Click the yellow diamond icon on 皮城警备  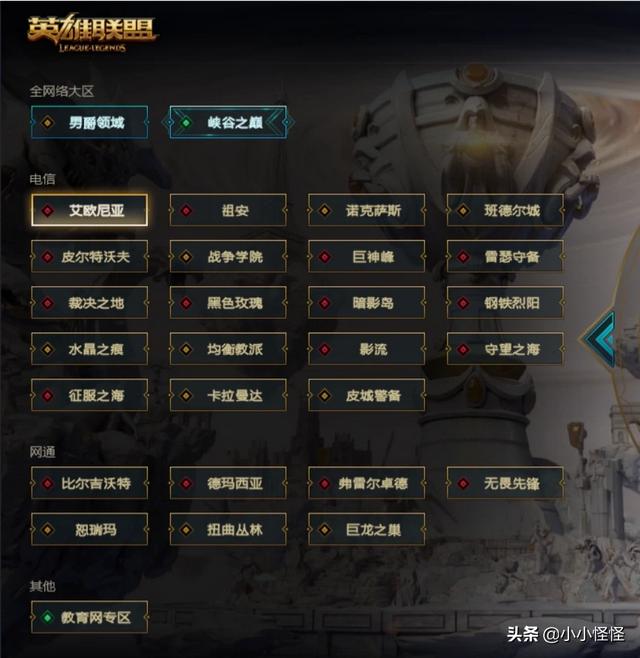tap(324, 395)
